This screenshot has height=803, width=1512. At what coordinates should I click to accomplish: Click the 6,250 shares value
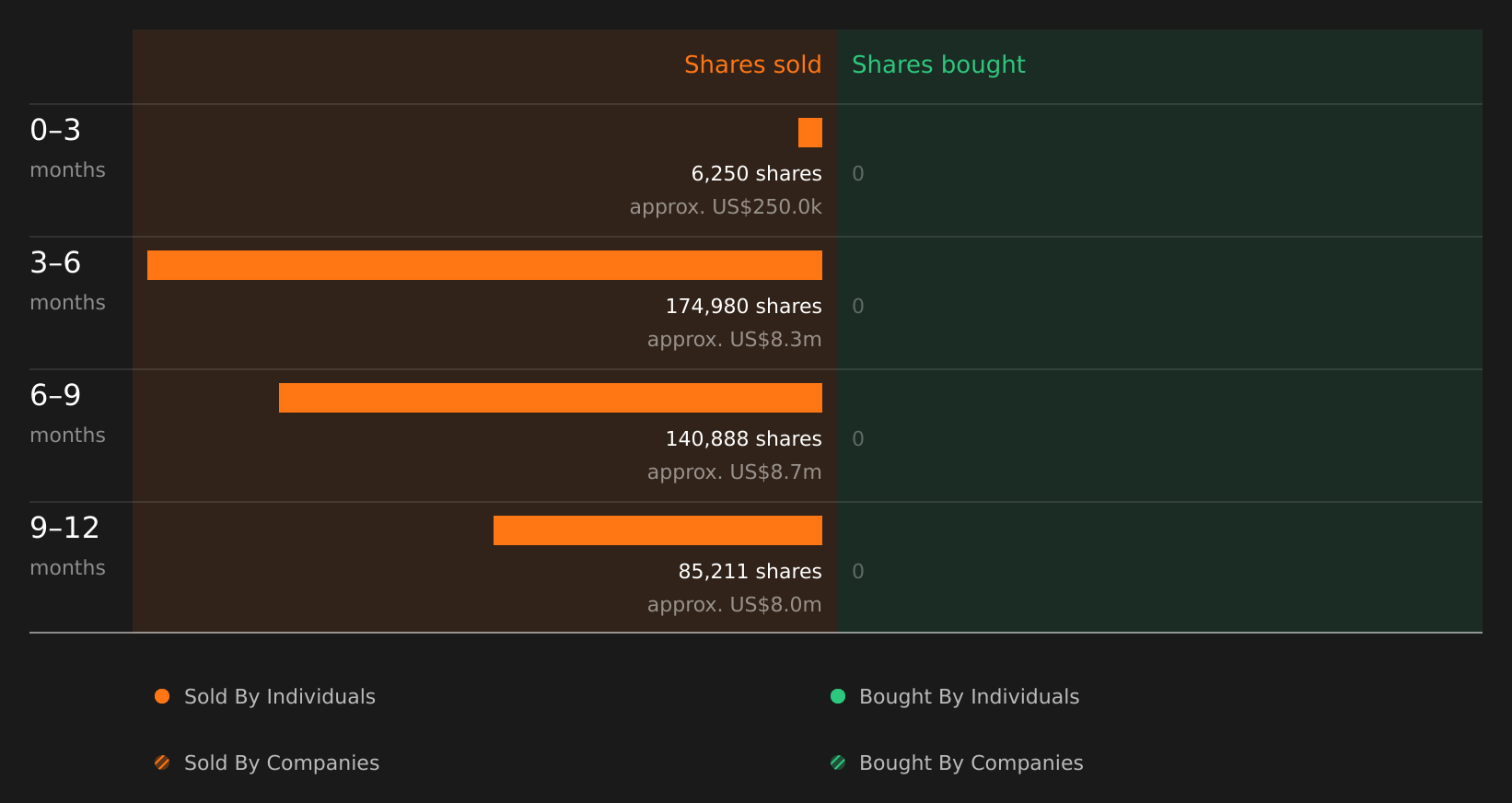[756, 173]
